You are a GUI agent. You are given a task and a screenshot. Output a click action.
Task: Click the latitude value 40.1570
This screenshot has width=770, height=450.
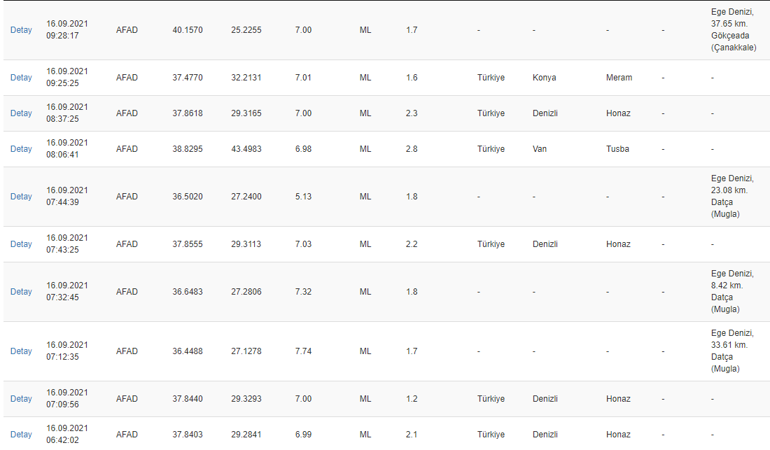(x=188, y=30)
